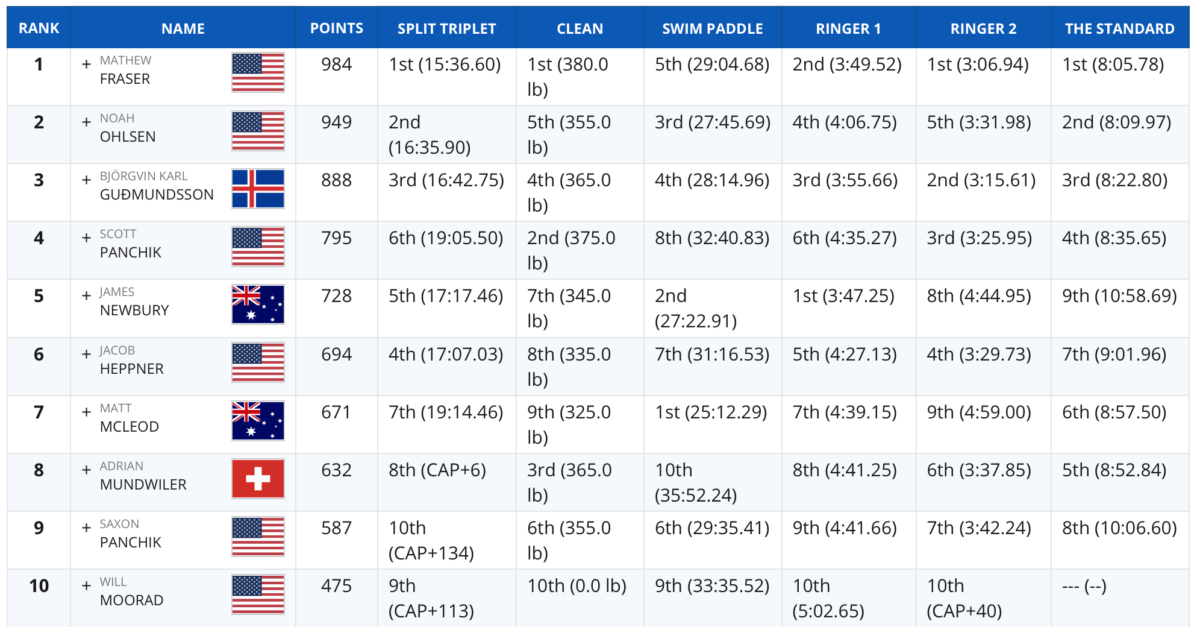Click US flag next to Mathew Fraser

[258, 73]
